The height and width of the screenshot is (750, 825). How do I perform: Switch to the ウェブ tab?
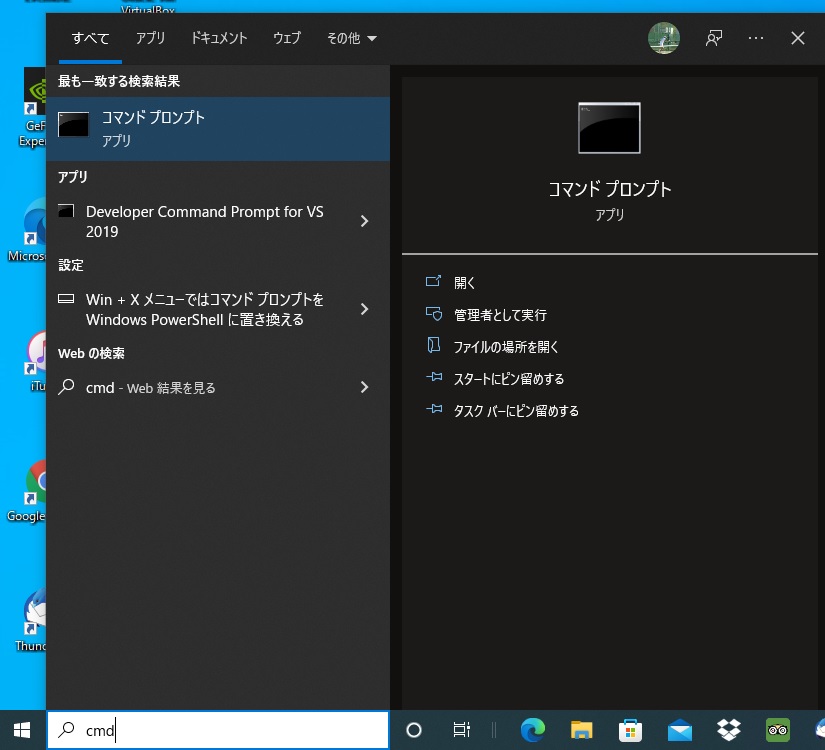[x=287, y=38]
